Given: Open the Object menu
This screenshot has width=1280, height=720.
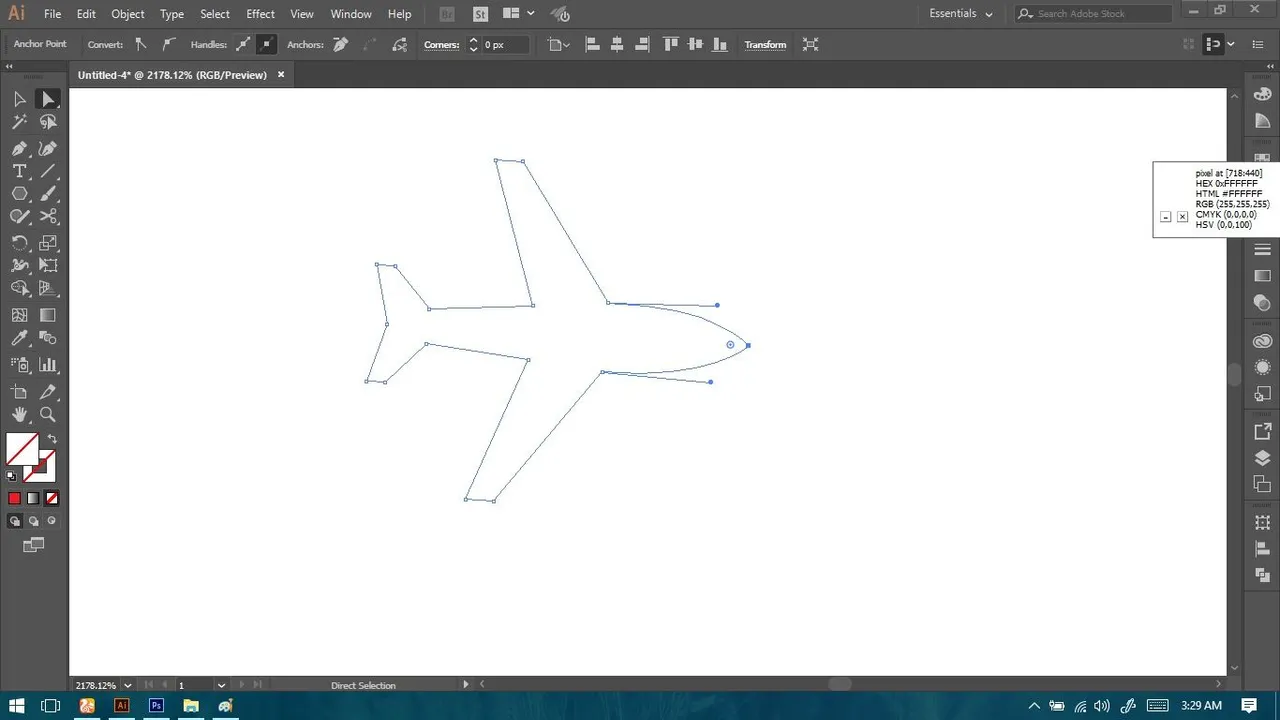Looking at the screenshot, I should coord(127,14).
